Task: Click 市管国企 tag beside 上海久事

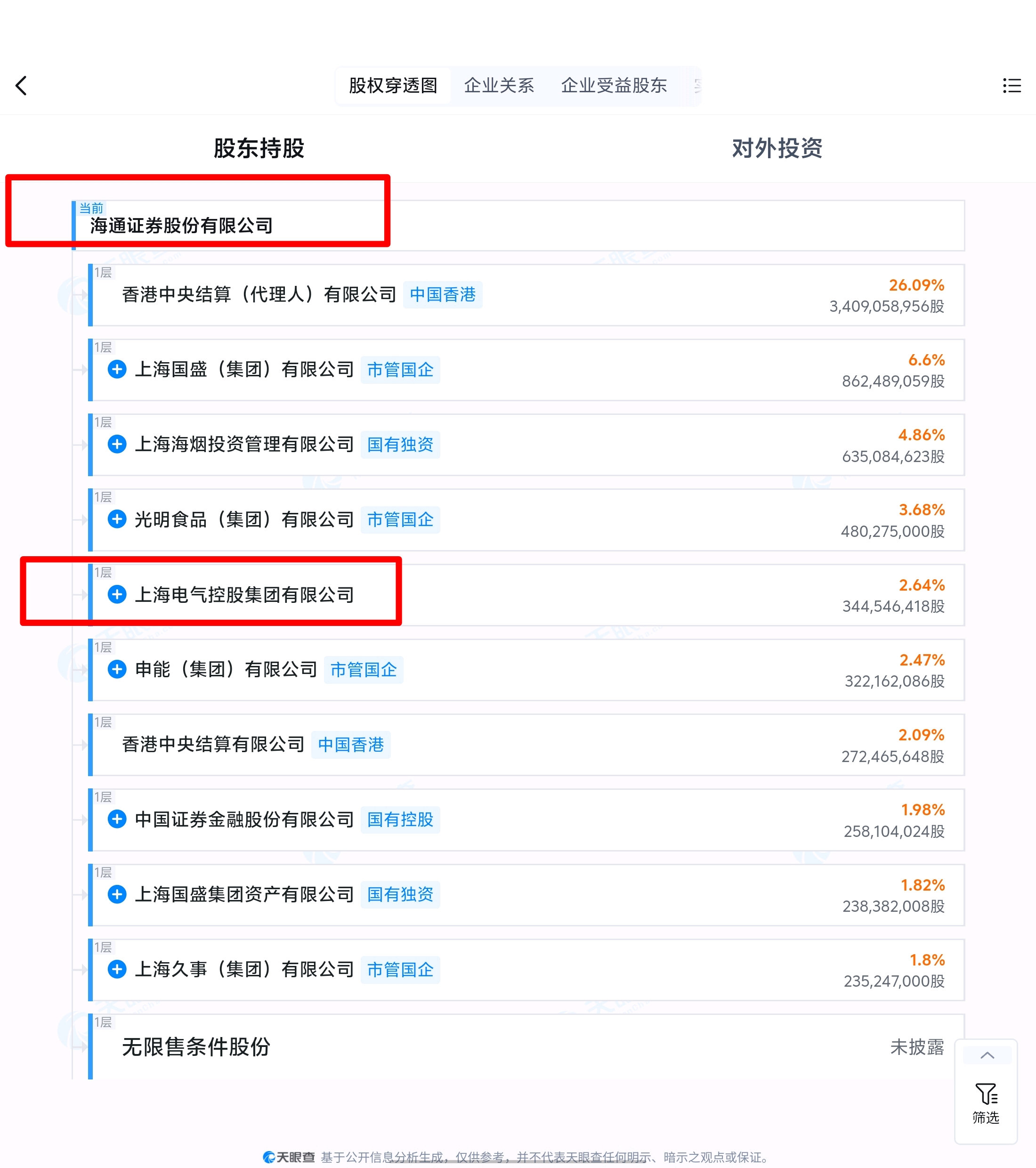Action: click(x=400, y=970)
